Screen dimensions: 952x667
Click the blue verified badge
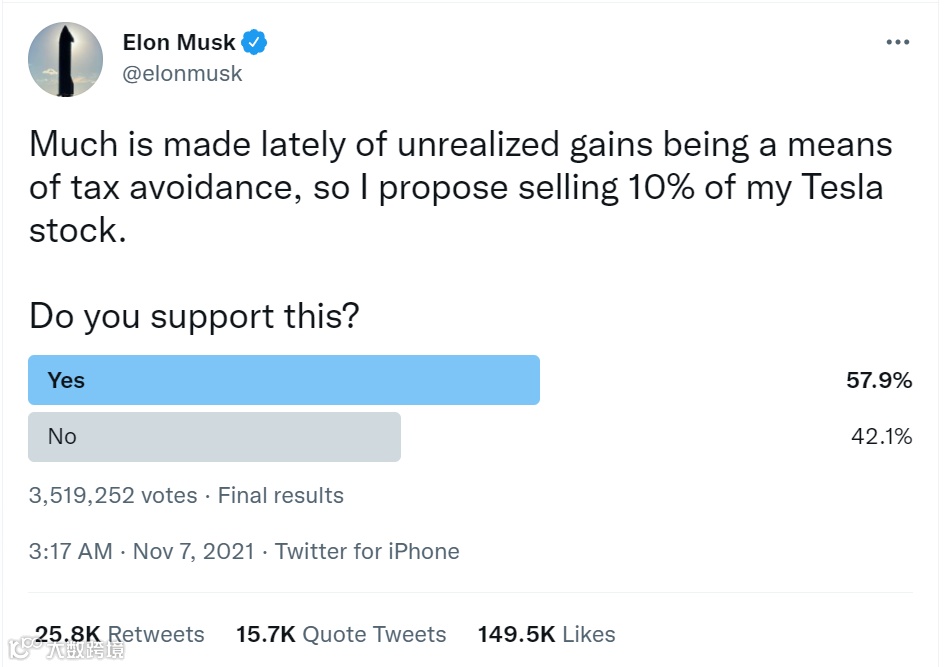tap(255, 43)
